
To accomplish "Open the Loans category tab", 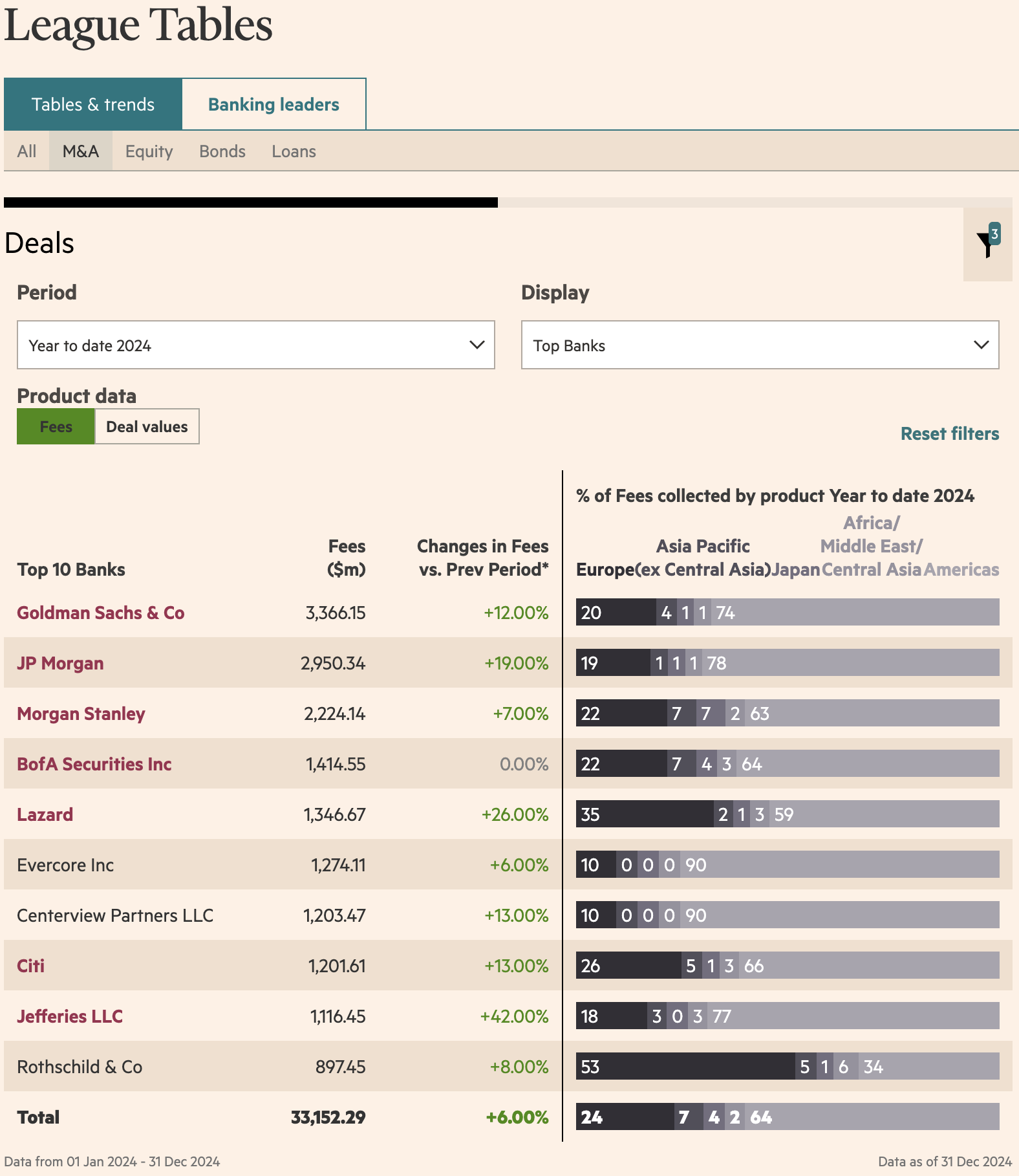I will [x=294, y=151].
